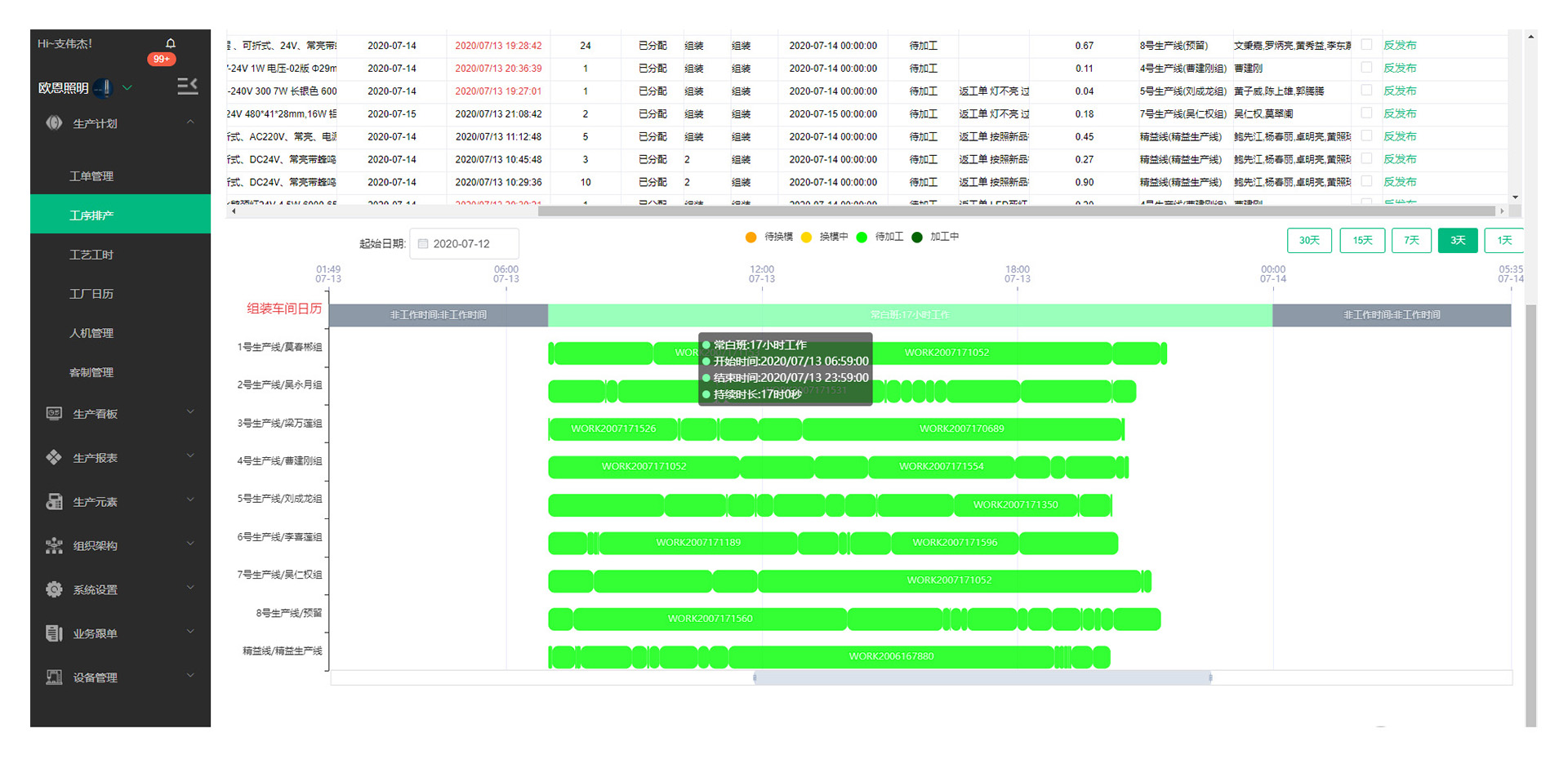
Task: Expand the 系统设置 menu chevron
Action: 190,588
